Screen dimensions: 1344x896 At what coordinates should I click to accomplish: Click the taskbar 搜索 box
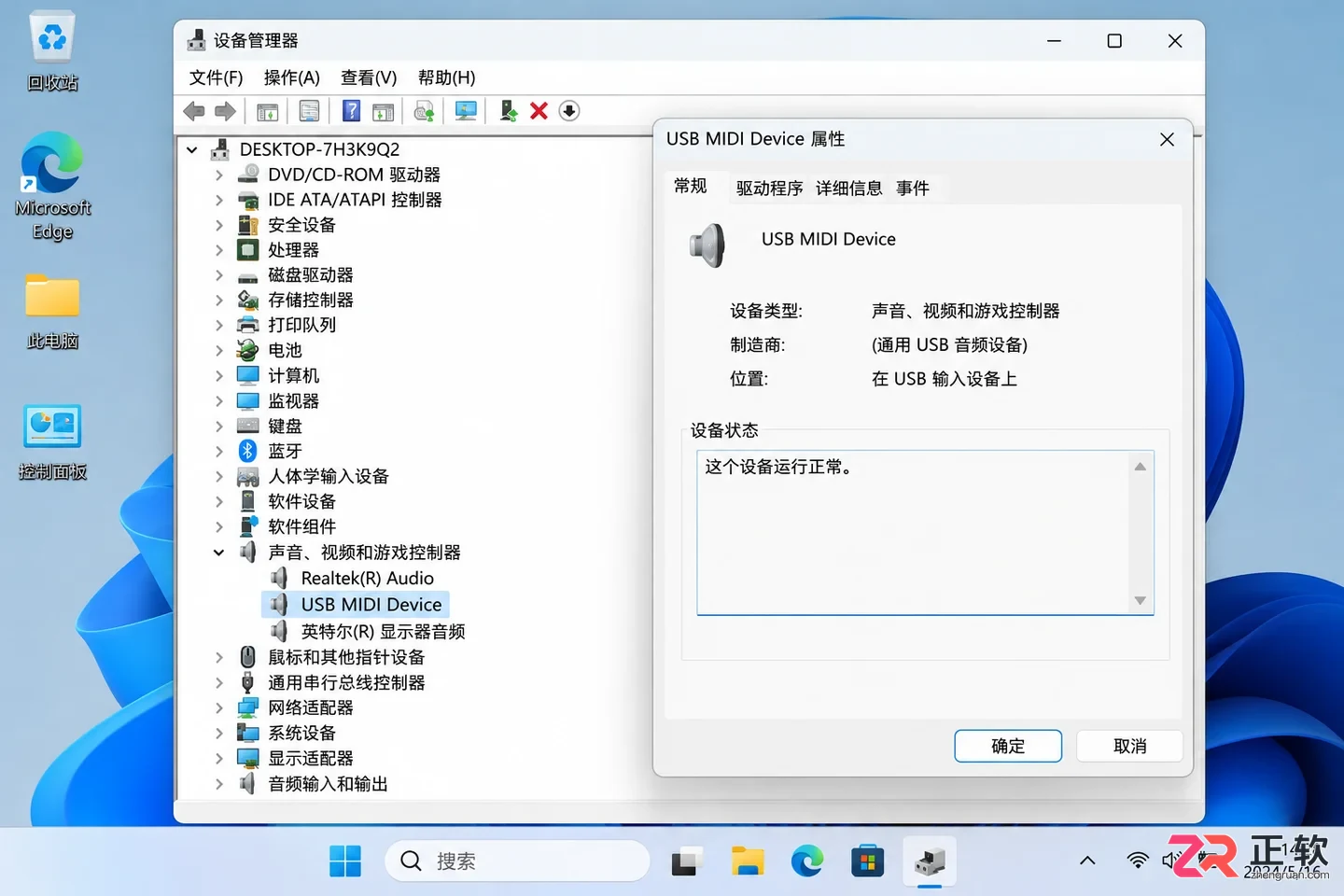[x=517, y=861]
